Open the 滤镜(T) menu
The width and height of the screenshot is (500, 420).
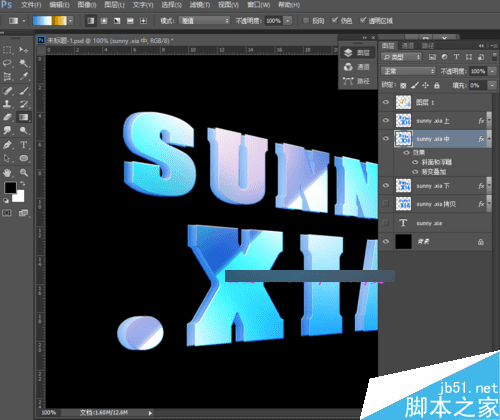click(x=200, y=5)
